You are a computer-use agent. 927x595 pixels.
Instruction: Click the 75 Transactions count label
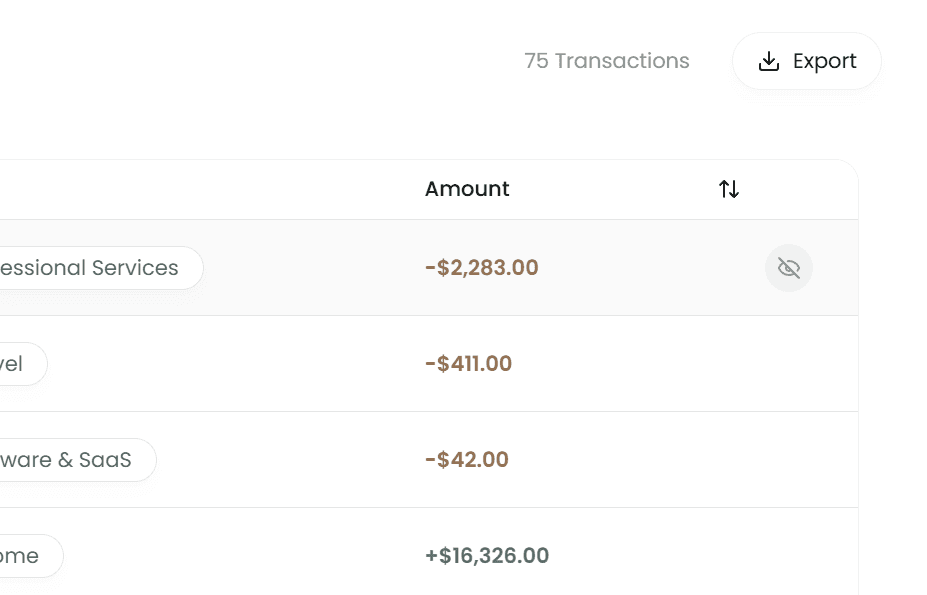606,61
